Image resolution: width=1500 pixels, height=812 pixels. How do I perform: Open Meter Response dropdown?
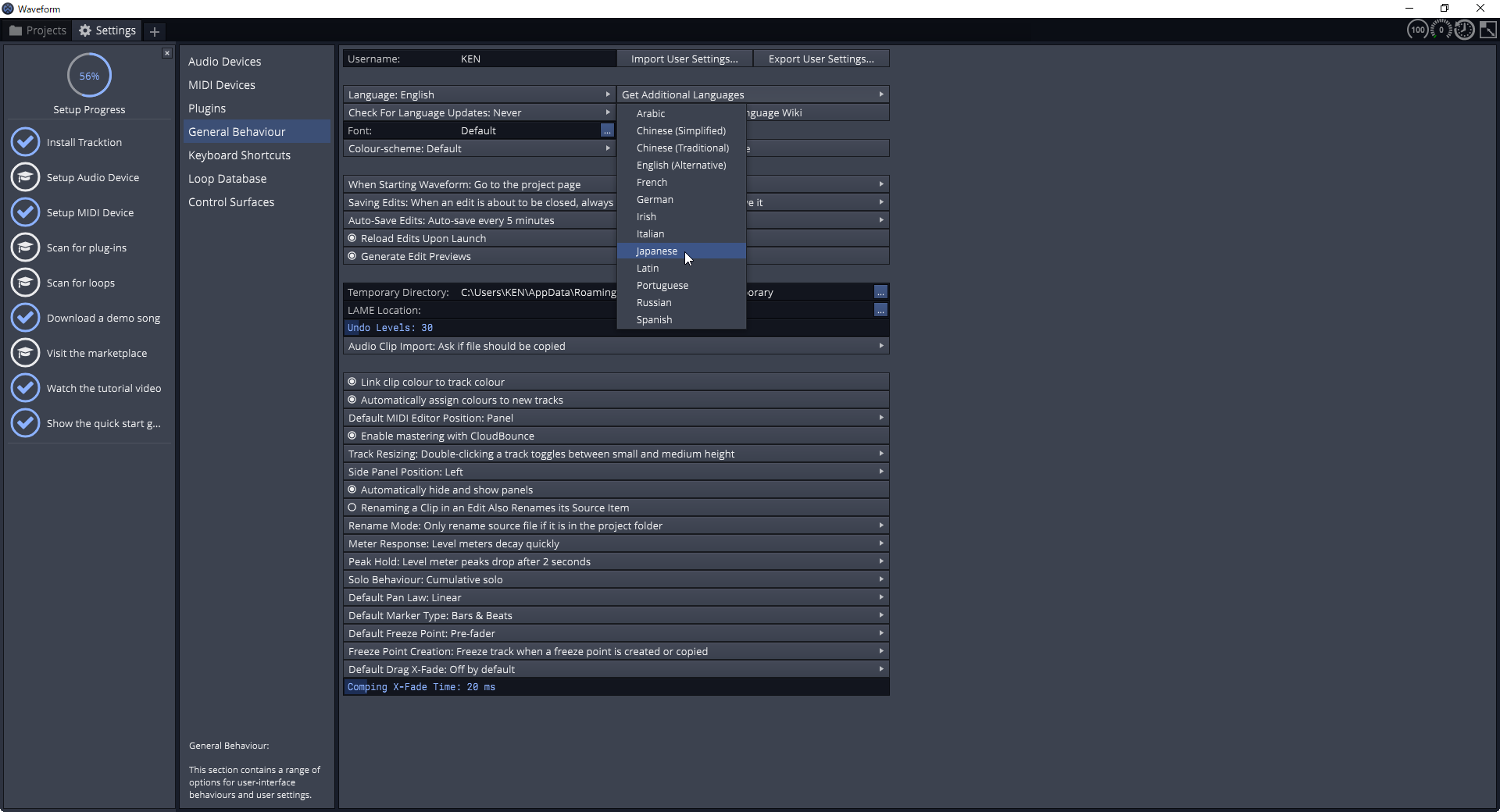click(616, 543)
